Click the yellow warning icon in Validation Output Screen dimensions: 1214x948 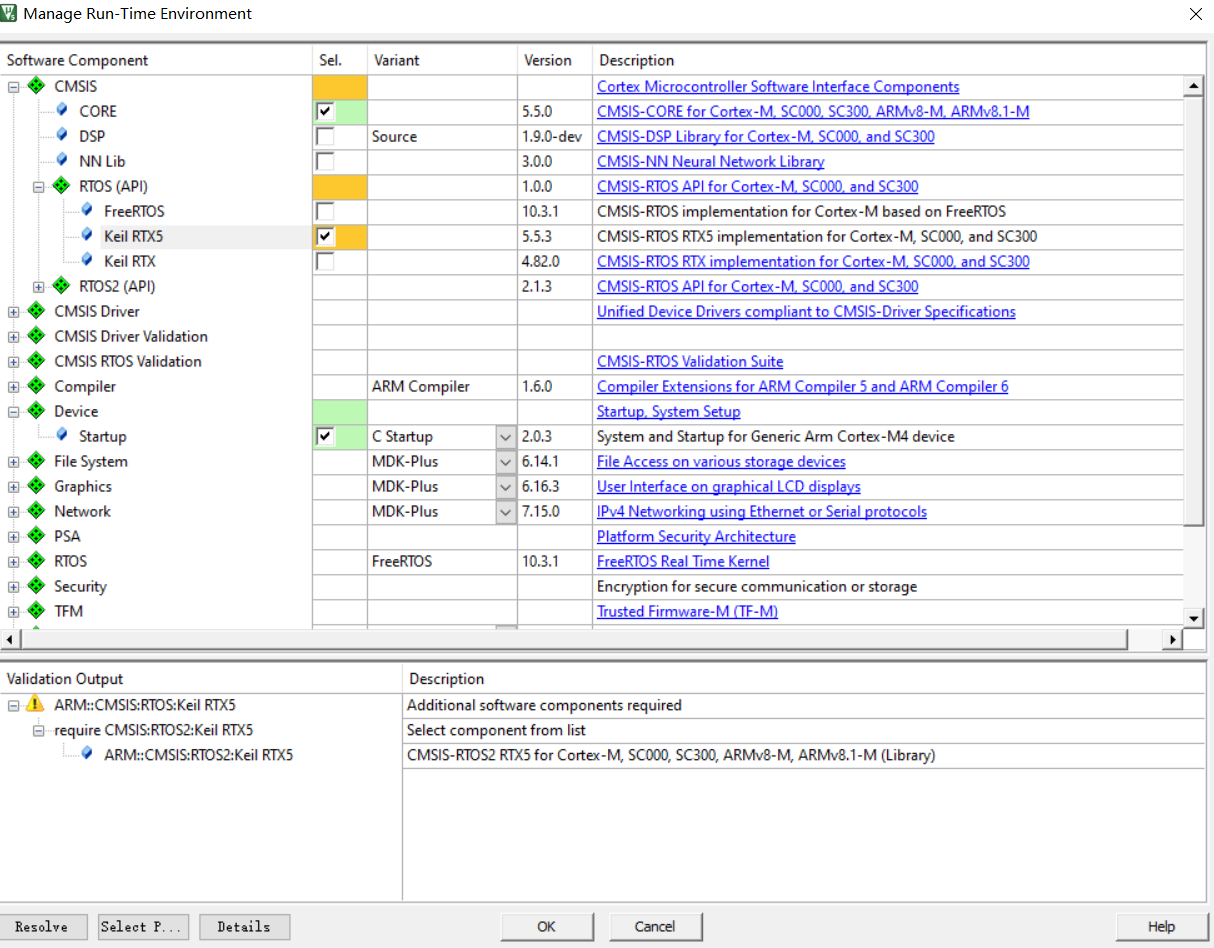click(36, 704)
